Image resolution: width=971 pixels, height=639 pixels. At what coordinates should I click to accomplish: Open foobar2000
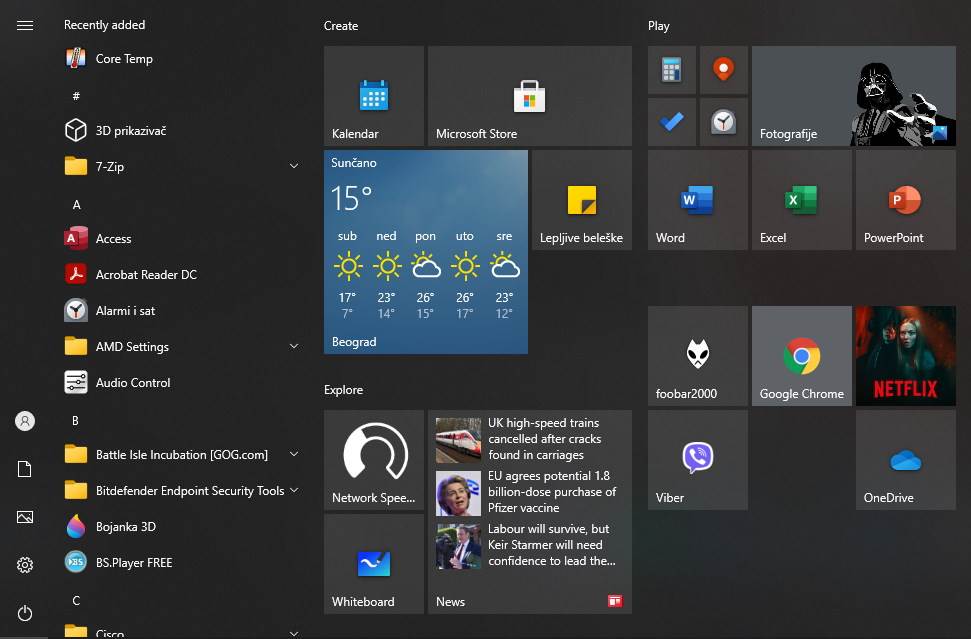point(696,355)
